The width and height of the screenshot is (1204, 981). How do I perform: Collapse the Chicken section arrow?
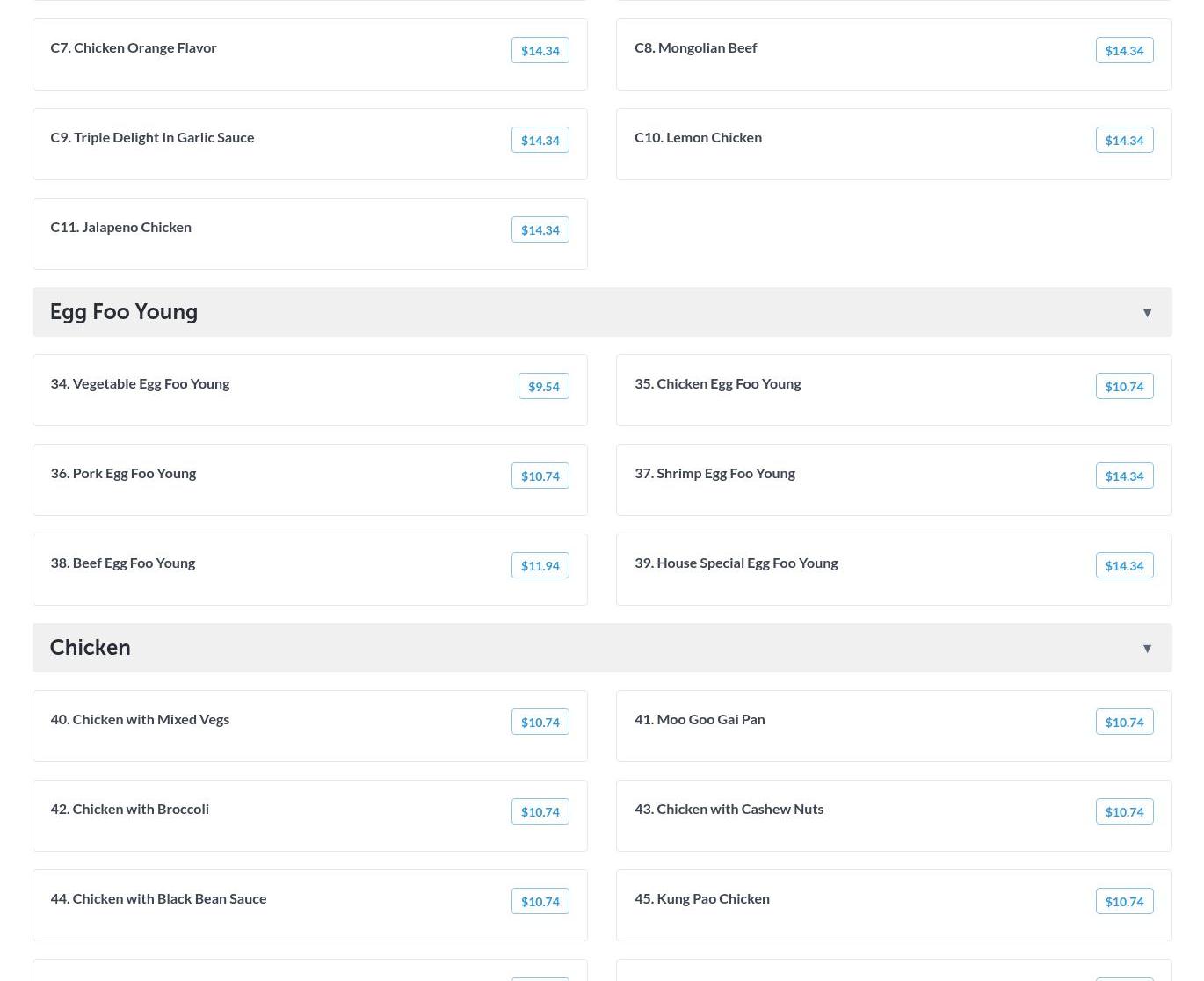1147,649
